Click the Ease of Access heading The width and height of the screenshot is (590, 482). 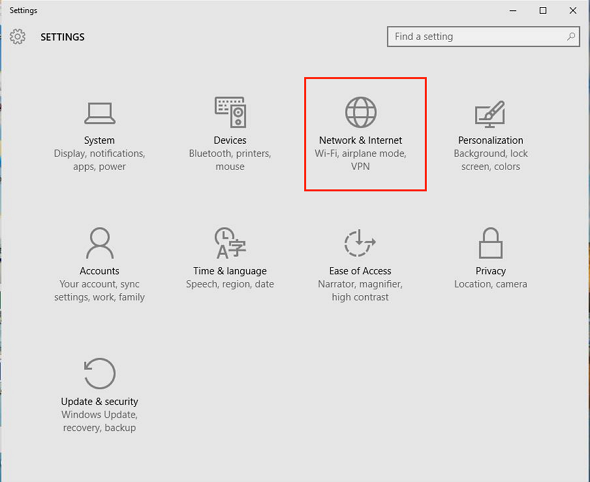click(x=360, y=271)
